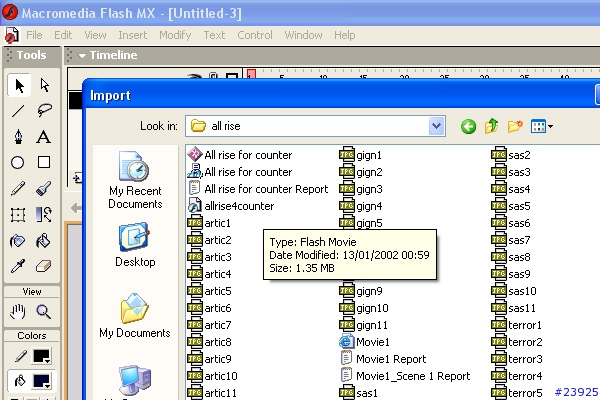
Task: Select the gign1 JPG file
Action: click(360, 155)
